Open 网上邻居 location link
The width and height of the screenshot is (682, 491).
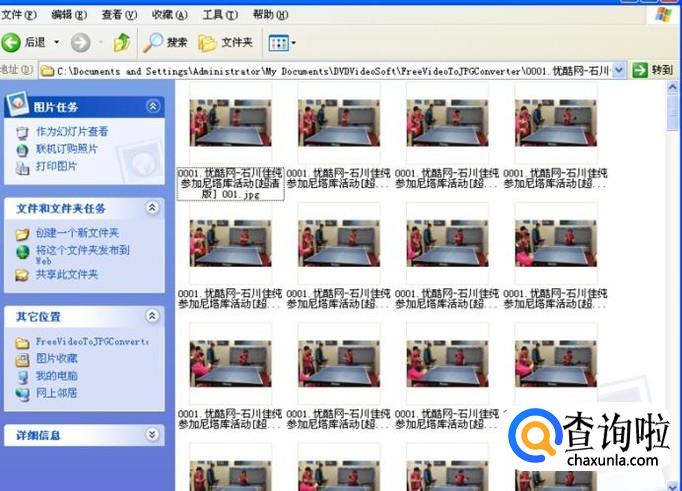pyautogui.click(x=57, y=393)
